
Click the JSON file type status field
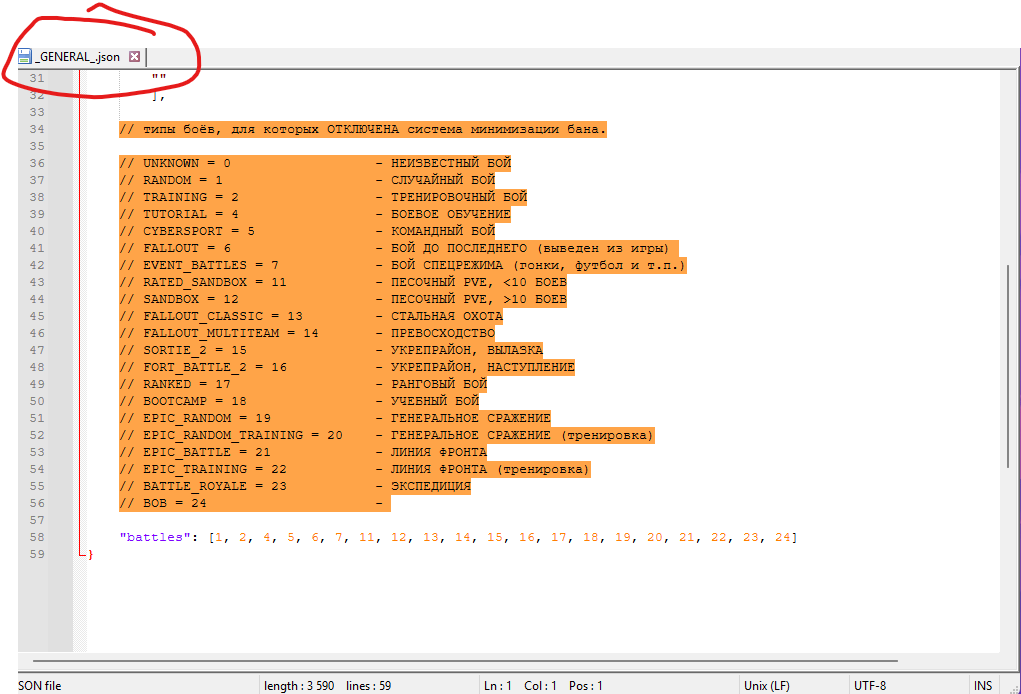[x=40, y=685]
